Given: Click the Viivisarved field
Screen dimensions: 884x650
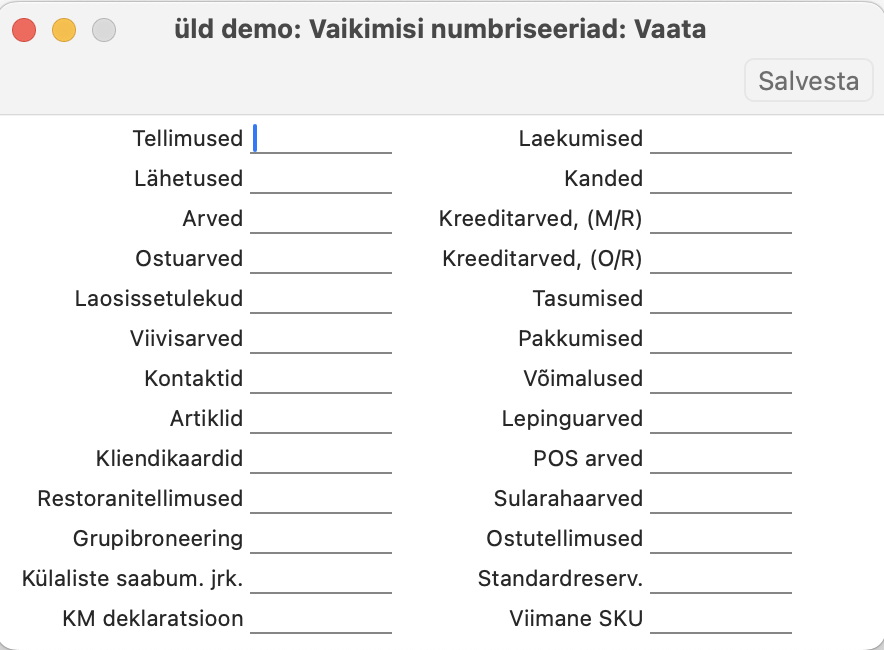Looking at the screenshot, I should pos(321,339).
